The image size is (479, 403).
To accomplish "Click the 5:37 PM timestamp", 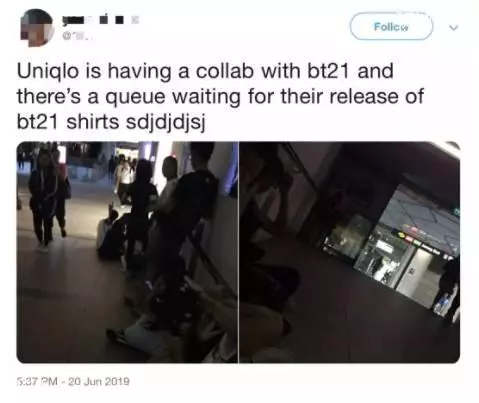I will pyautogui.click(x=37, y=381).
